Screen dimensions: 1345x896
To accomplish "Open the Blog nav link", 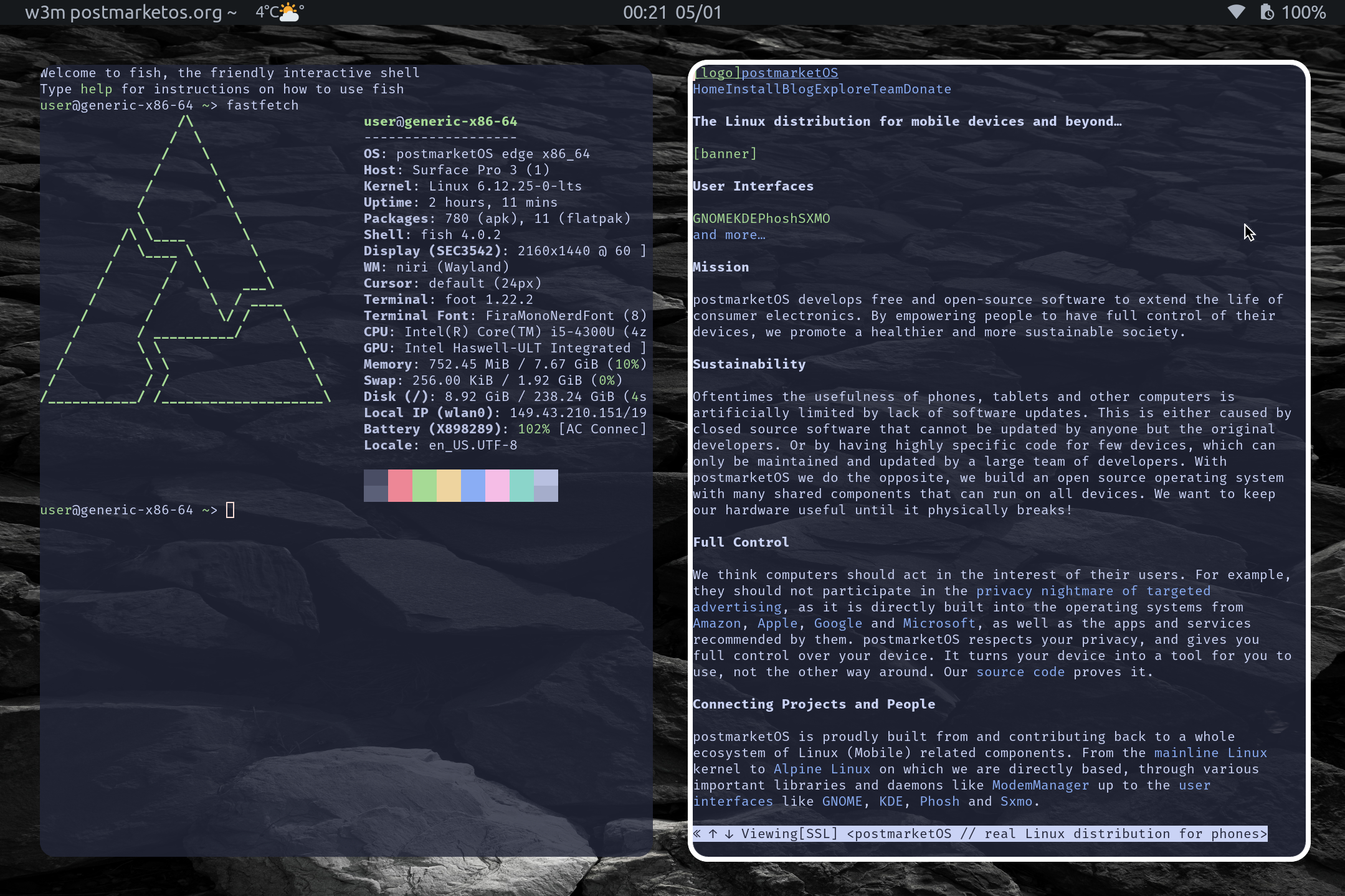I will click(798, 89).
